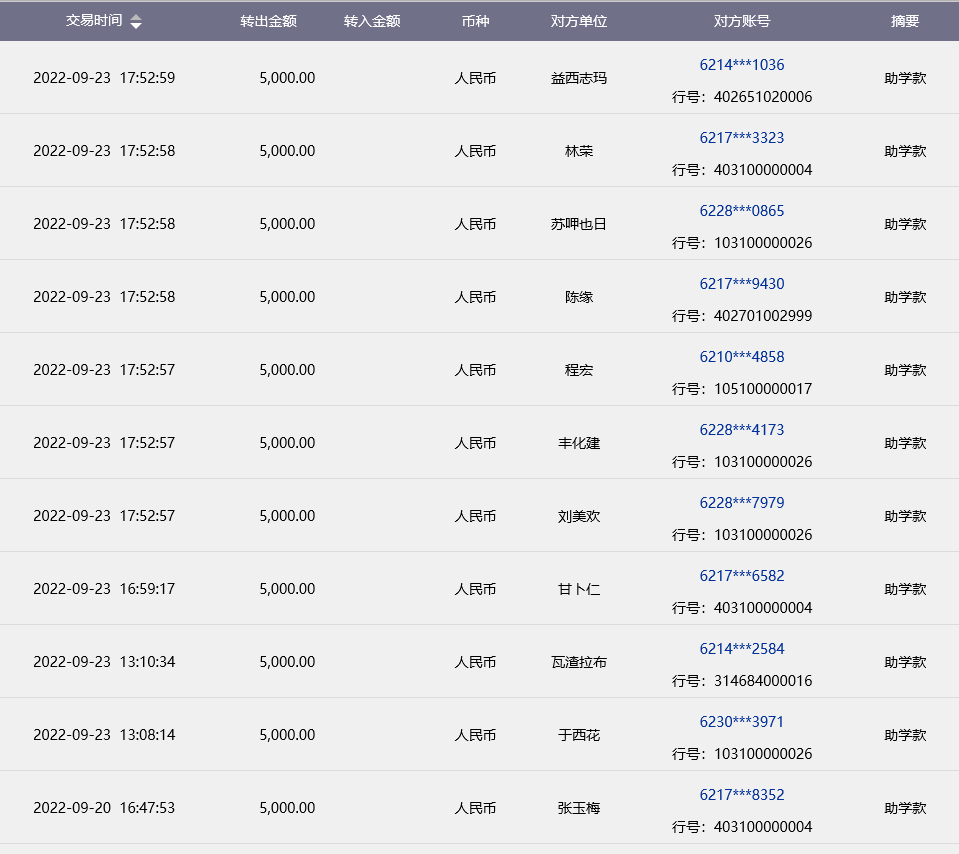This screenshot has width=959, height=854.
Task: Open account link 6217***9430
Action: (741, 284)
